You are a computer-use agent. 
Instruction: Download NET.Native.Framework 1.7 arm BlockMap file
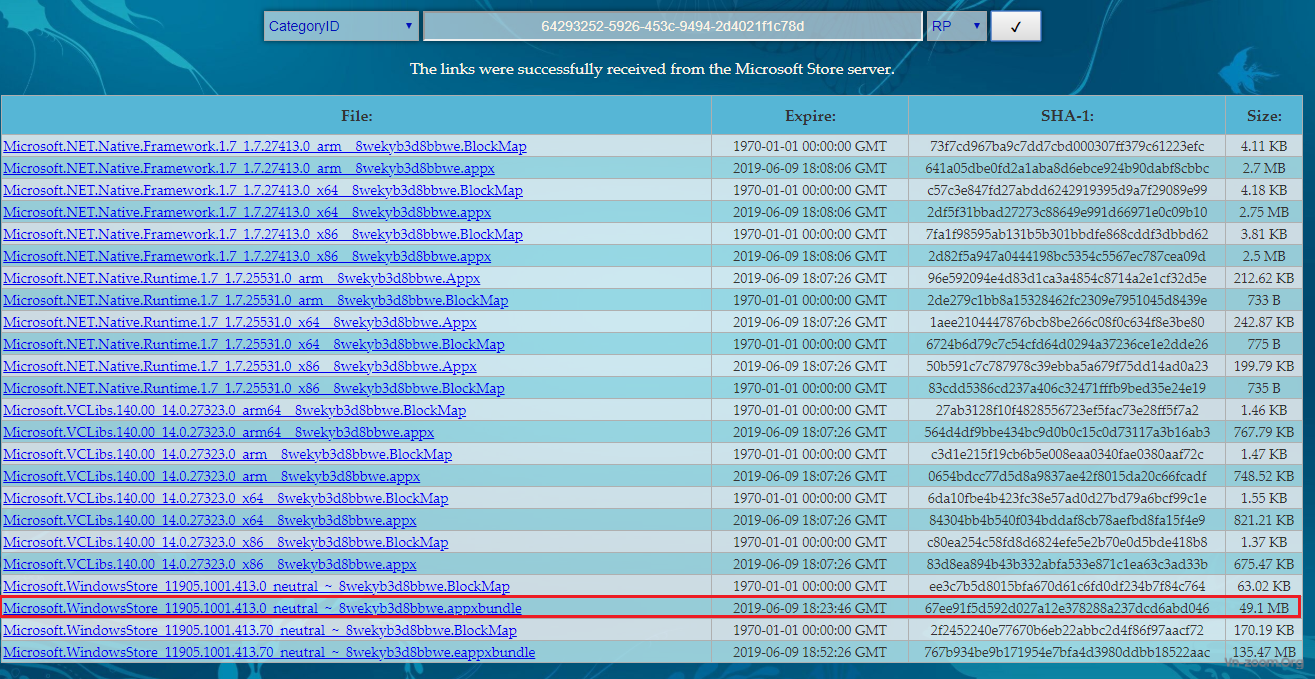pos(265,146)
